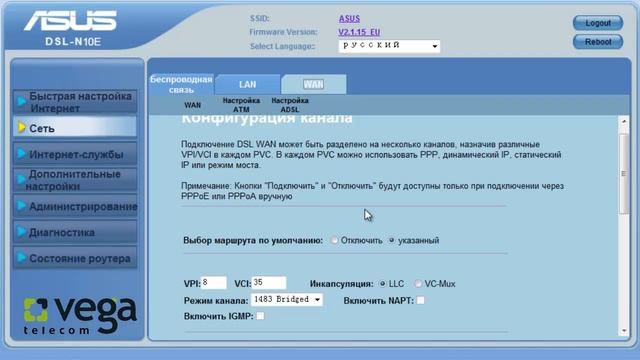The width and height of the screenshot is (640, 360).
Task: Open Дополнительные настройки menu
Action: [75, 180]
